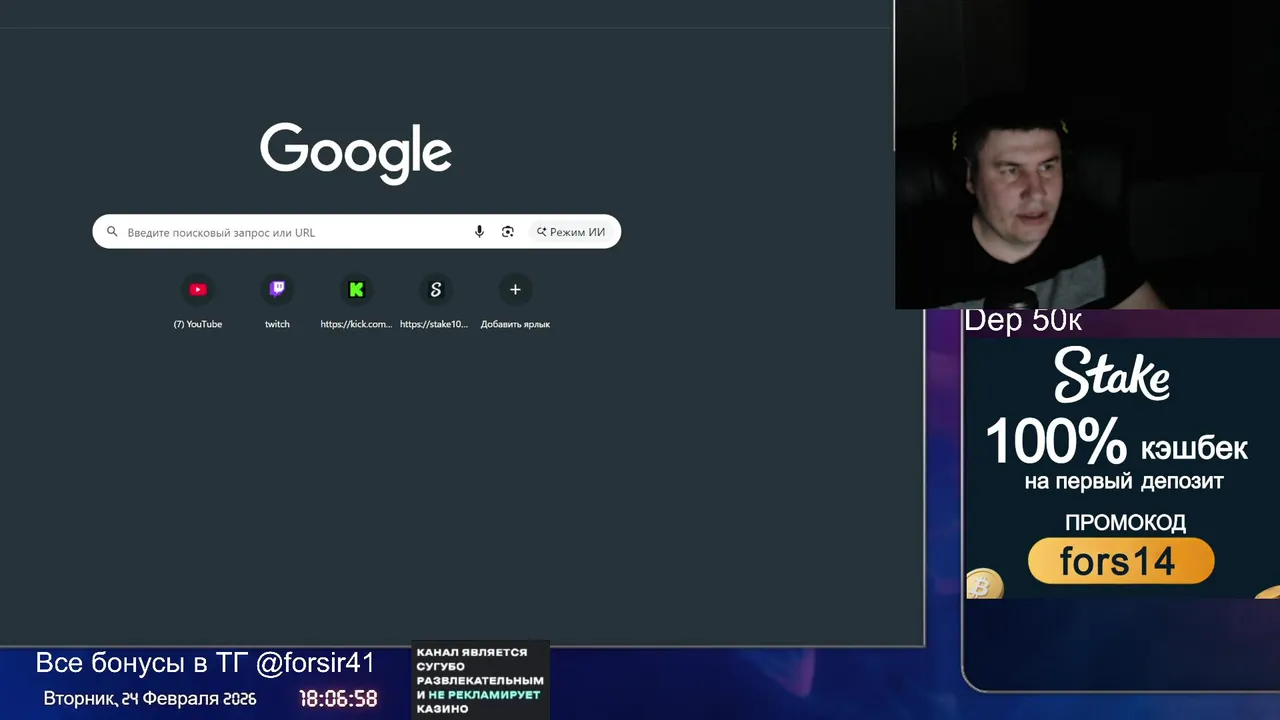This screenshot has height=720, width=1280.
Task: Click the (7) YouTube label
Action: point(198,324)
